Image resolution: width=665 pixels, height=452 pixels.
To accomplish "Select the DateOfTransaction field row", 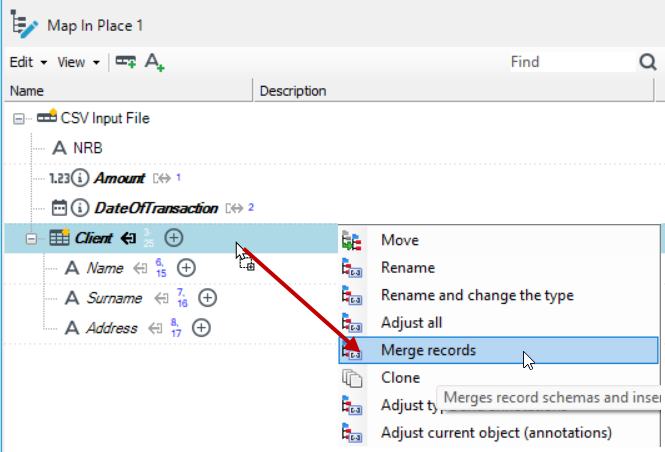I will 156,208.
